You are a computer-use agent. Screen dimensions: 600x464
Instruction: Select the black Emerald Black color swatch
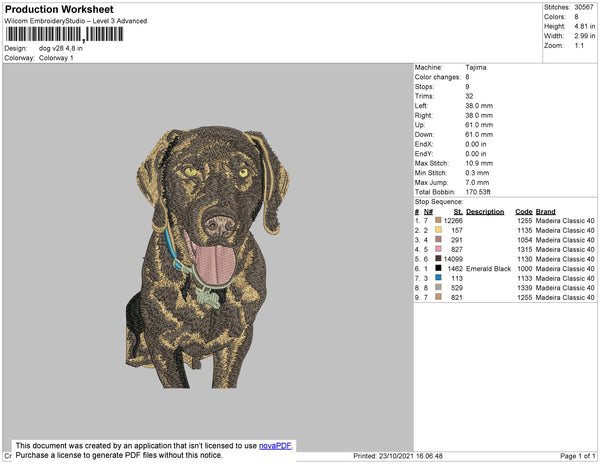pyautogui.click(x=438, y=269)
